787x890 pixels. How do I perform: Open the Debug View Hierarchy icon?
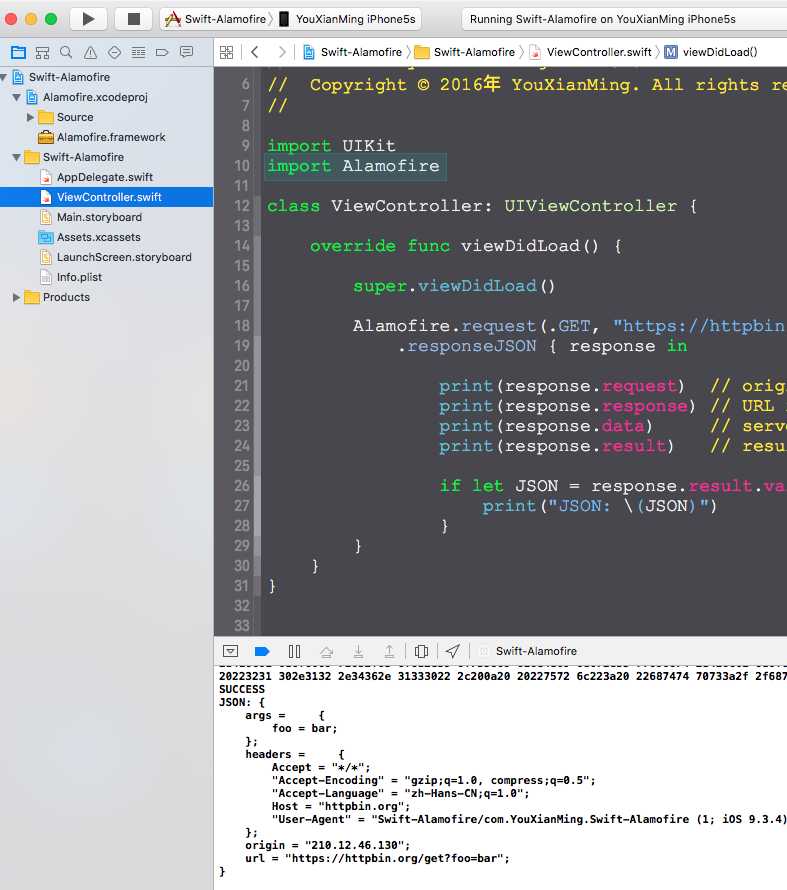click(x=422, y=651)
